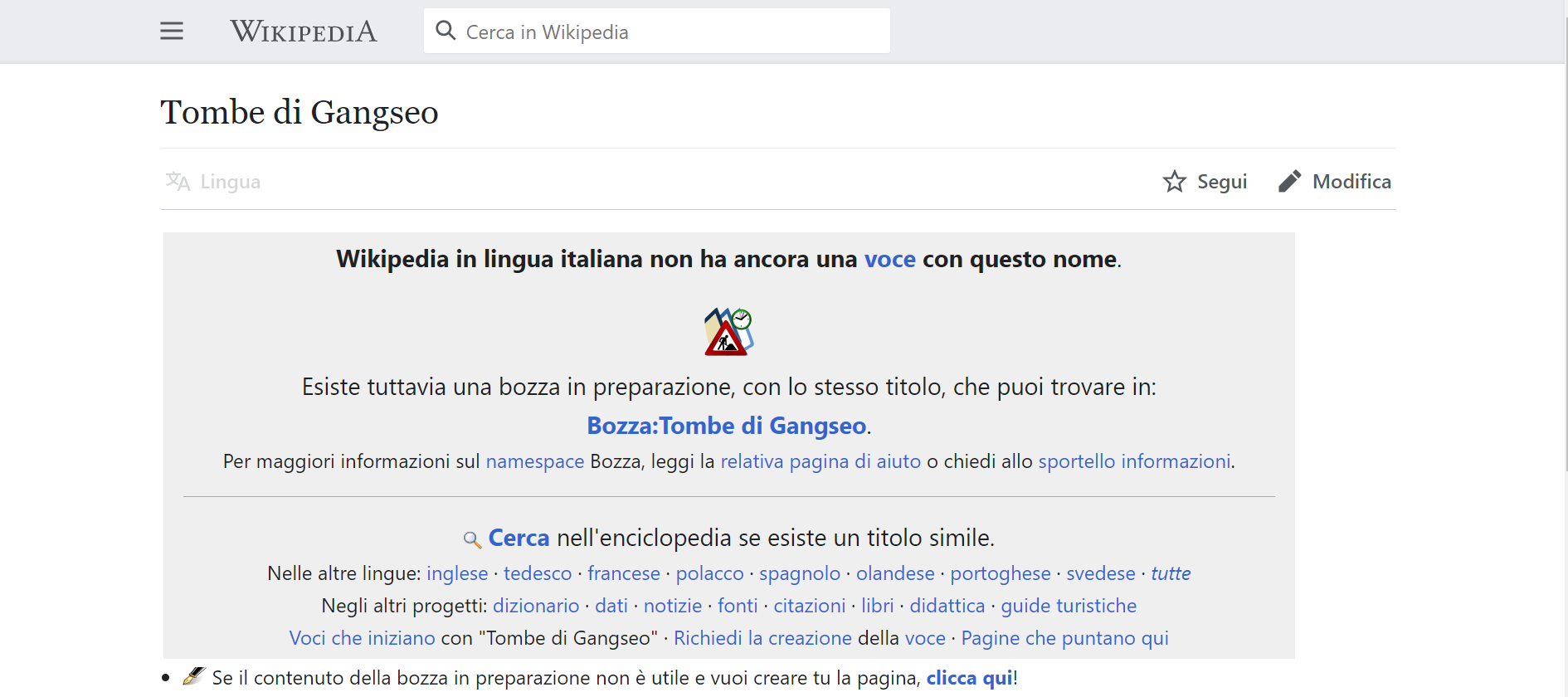This screenshot has height=697, width=1568.
Task: Open the "dizionario" project link
Action: pyautogui.click(x=536, y=606)
